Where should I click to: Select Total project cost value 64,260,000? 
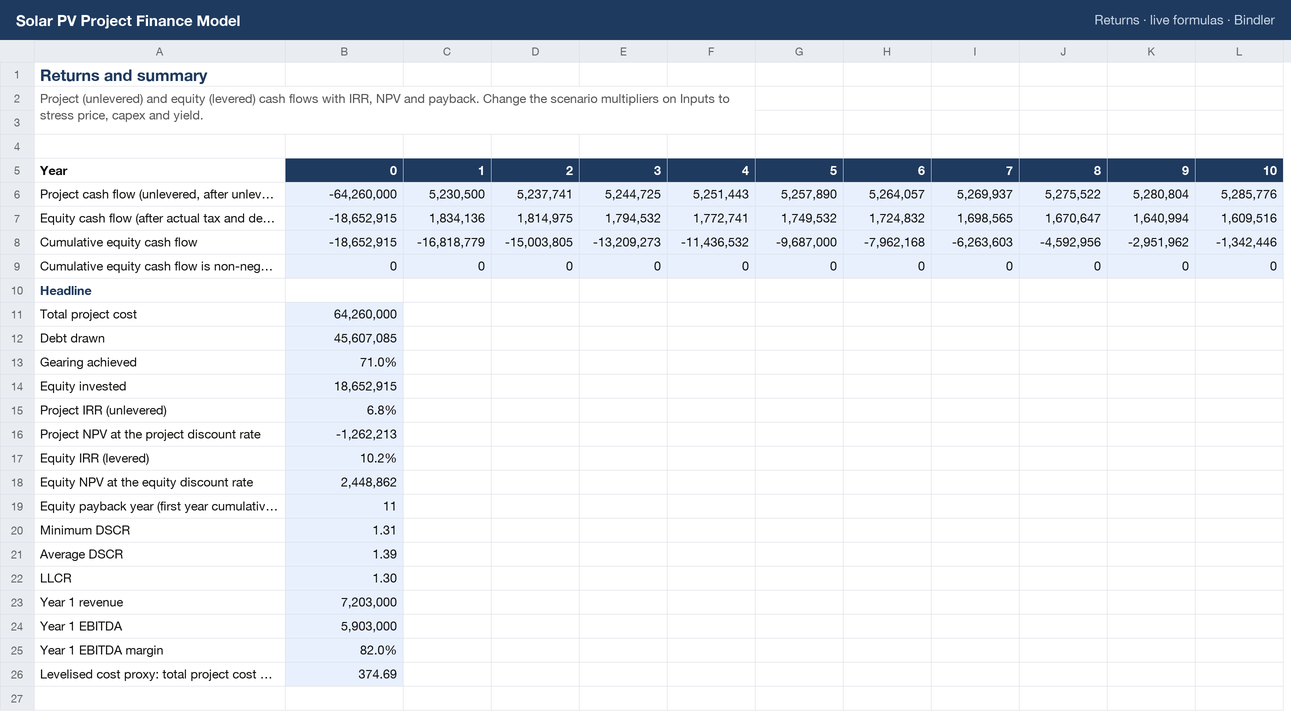344,314
